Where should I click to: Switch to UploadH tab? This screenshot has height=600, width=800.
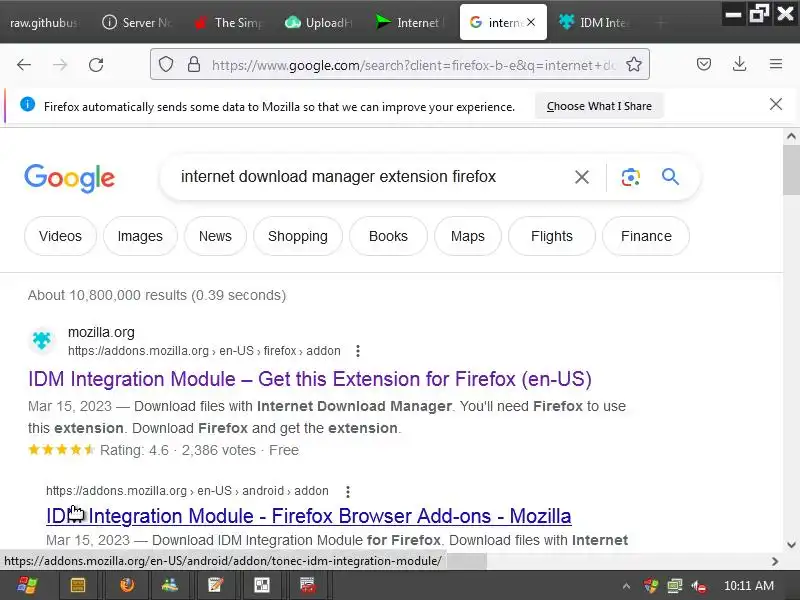tap(320, 23)
